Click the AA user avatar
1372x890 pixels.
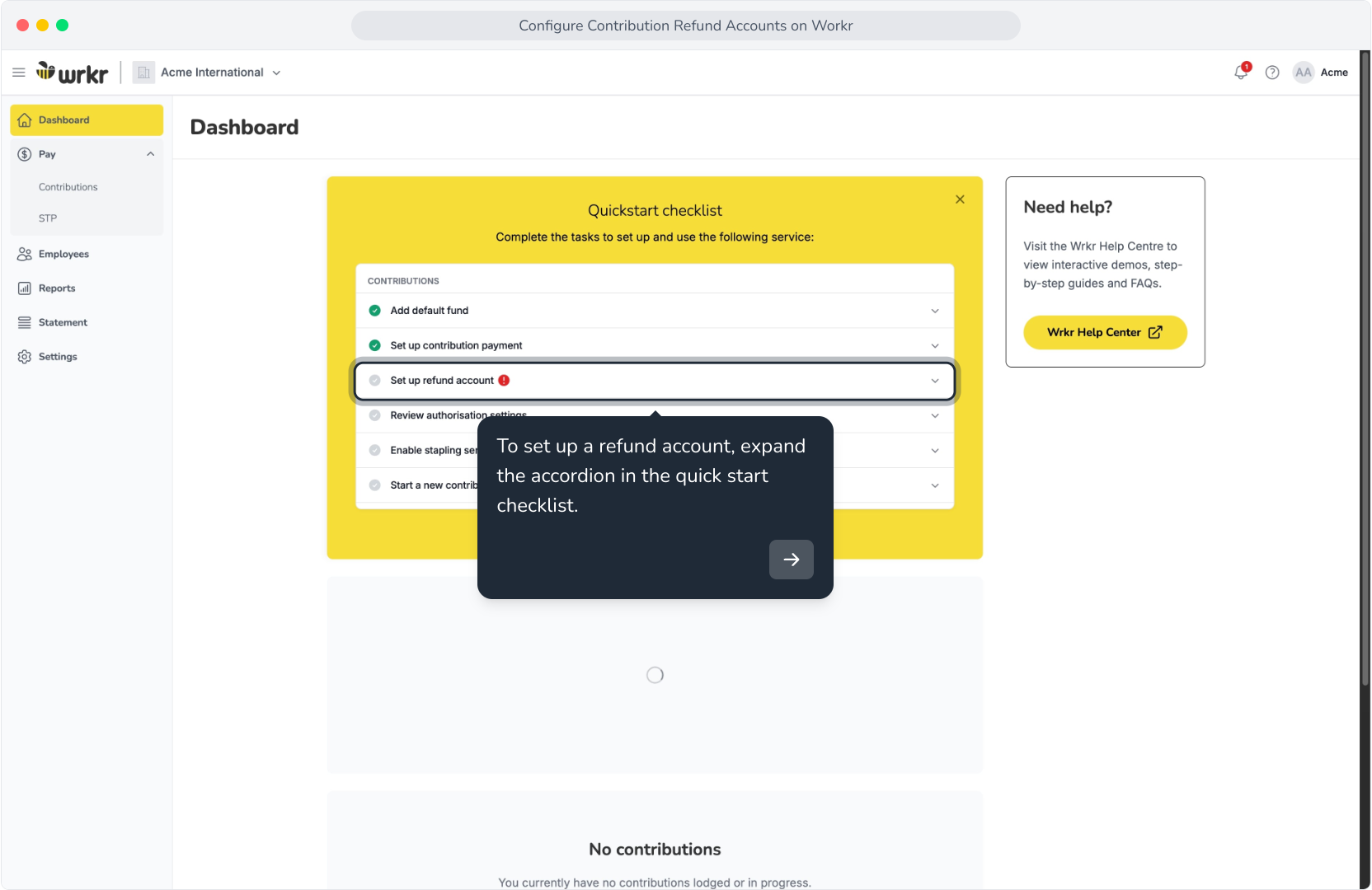(1304, 73)
